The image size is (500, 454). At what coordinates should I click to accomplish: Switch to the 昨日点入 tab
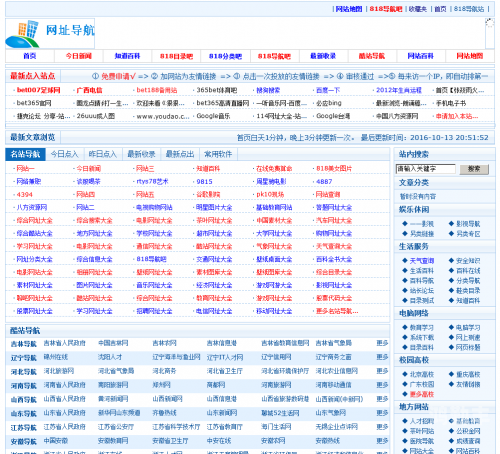(x=103, y=154)
